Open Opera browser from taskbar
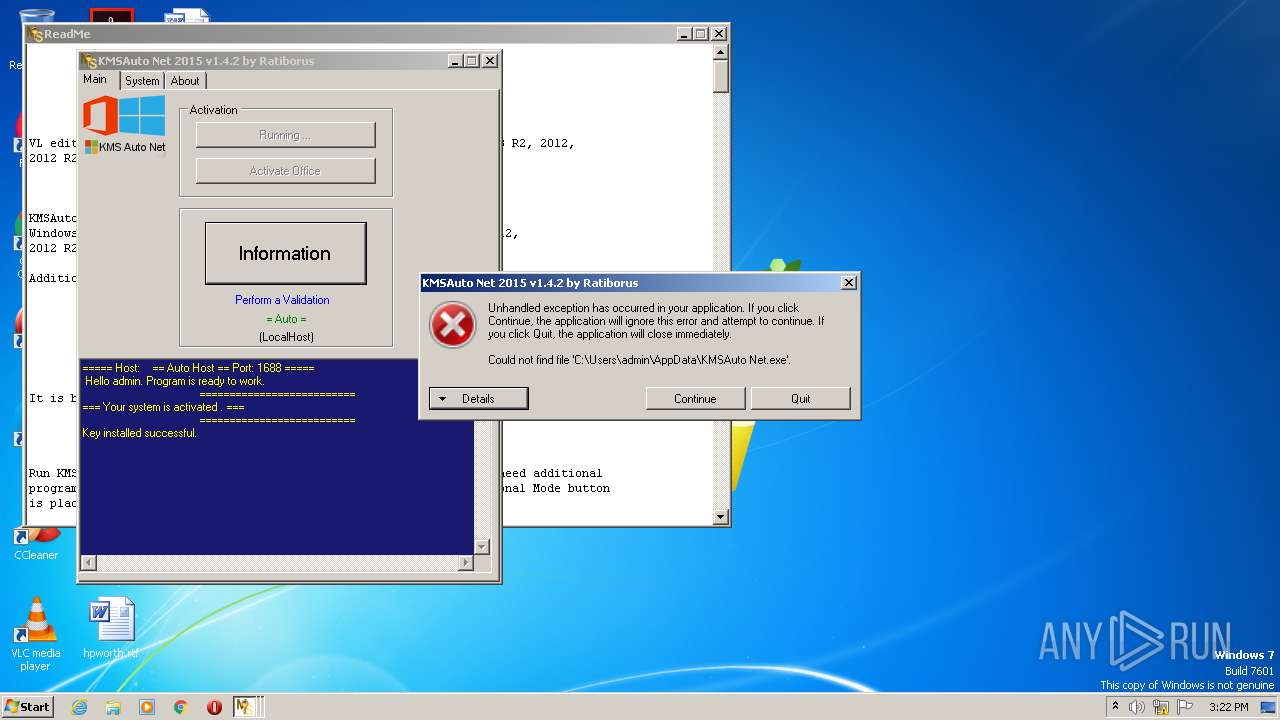The width and height of the screenshot is (1280, 720). tap(214, 707)
